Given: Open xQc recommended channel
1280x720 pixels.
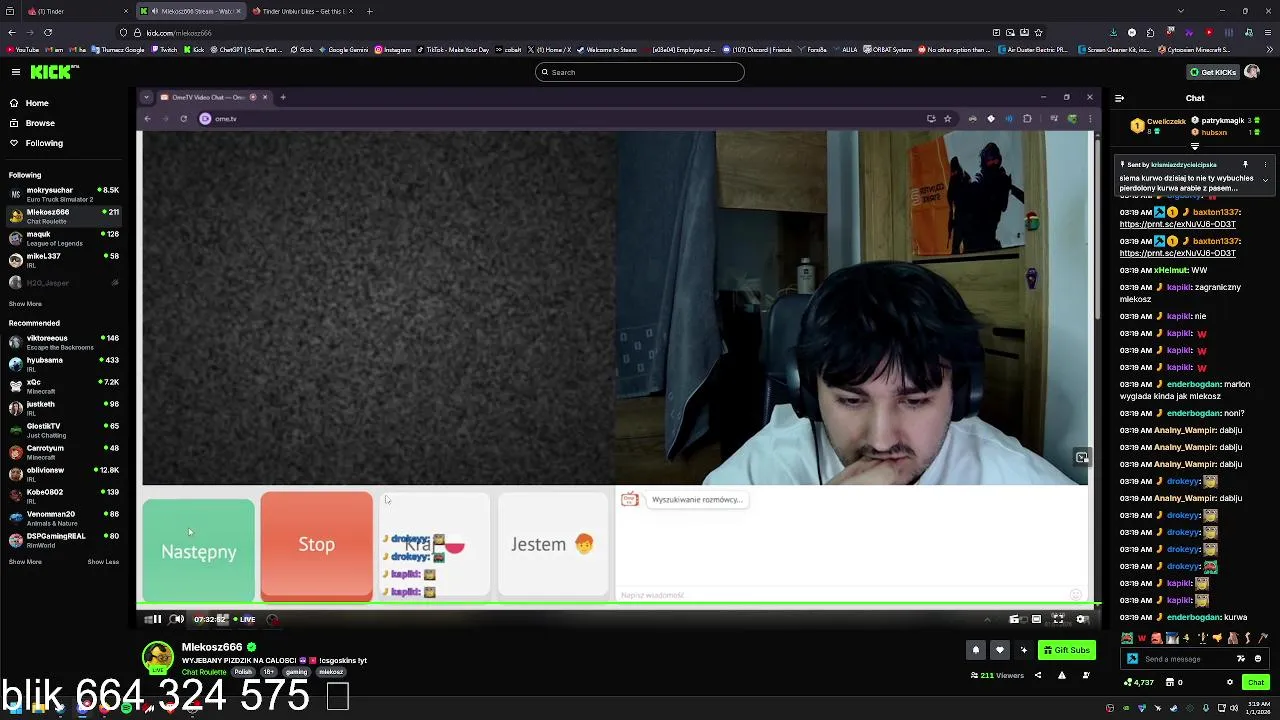Looking at the screenshot, I should tap(64, 386).
